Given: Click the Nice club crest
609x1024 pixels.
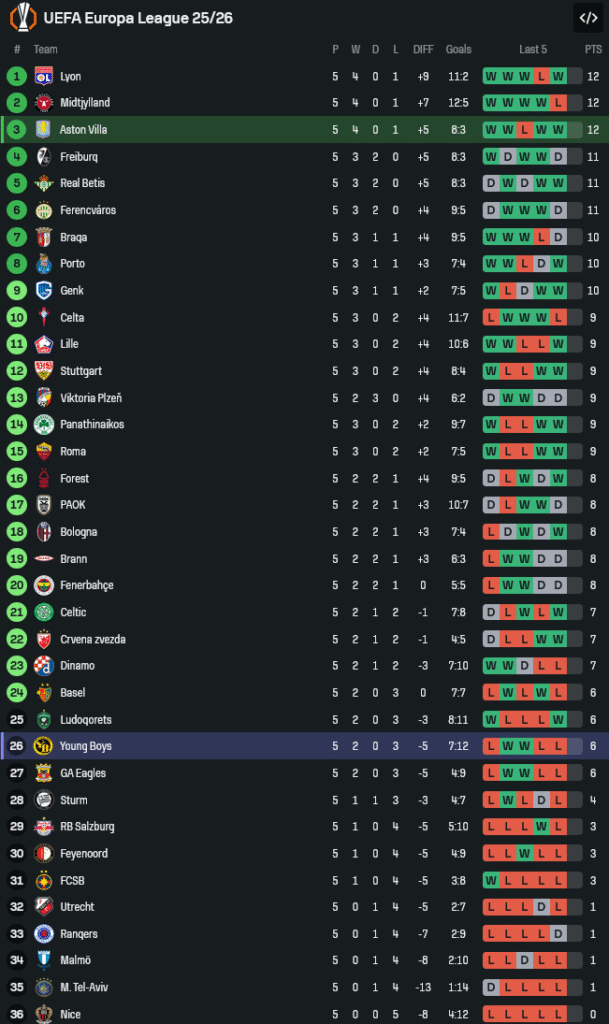Looking at the screenshot, I should (43, 1013).
